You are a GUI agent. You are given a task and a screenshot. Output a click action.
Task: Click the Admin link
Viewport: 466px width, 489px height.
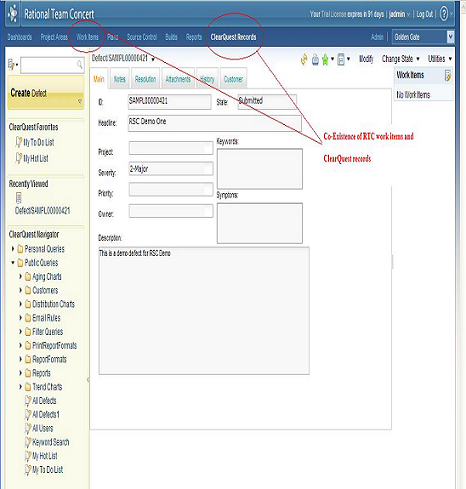coord(377,37)
